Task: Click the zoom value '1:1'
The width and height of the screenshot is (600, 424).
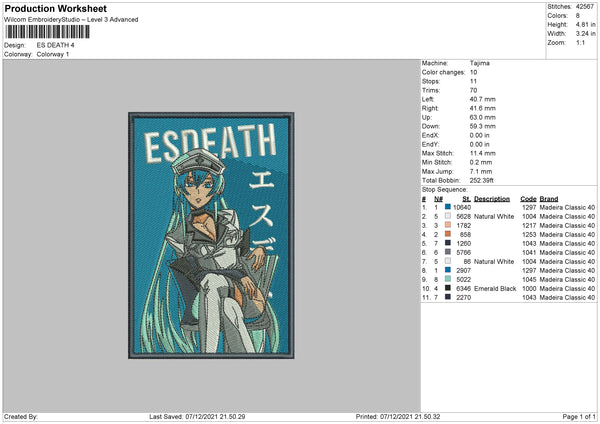Action: tap(580, 42)
